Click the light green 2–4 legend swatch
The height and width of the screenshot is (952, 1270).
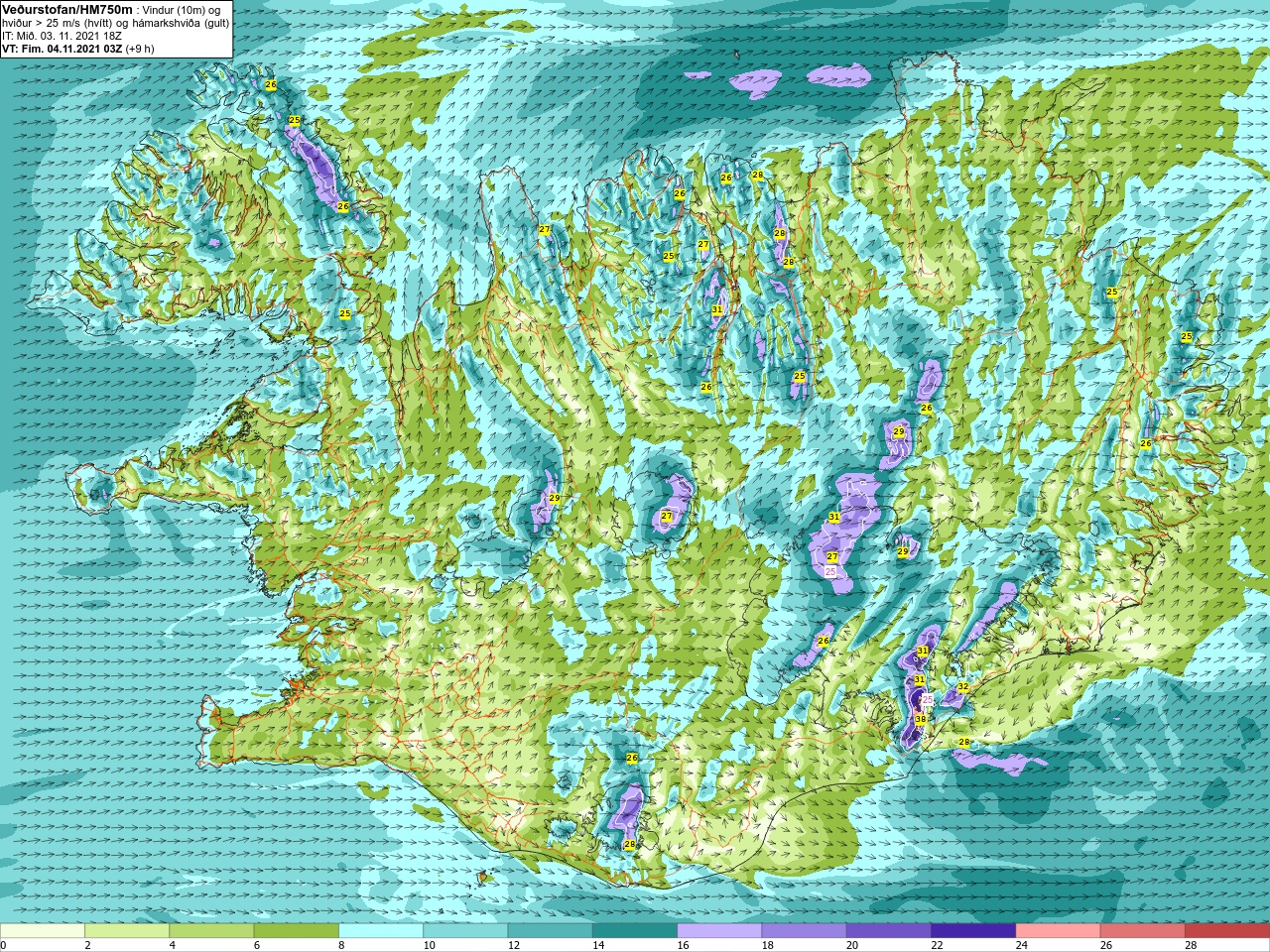127,931
